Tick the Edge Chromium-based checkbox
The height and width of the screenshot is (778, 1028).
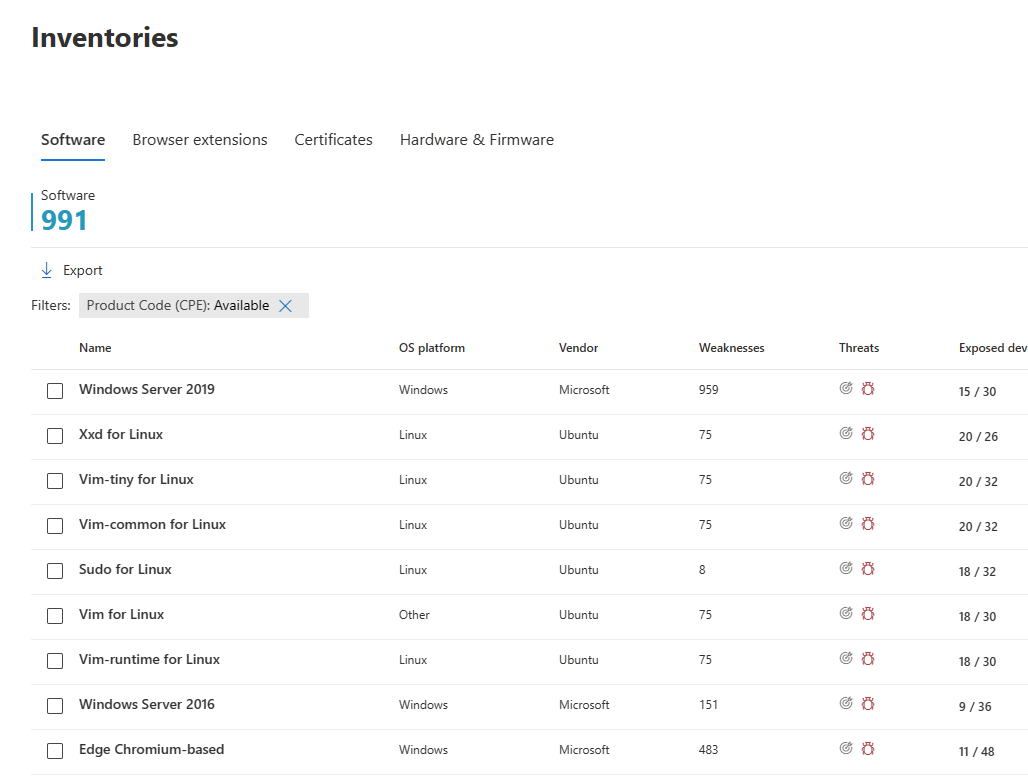(x=55, y=751)
